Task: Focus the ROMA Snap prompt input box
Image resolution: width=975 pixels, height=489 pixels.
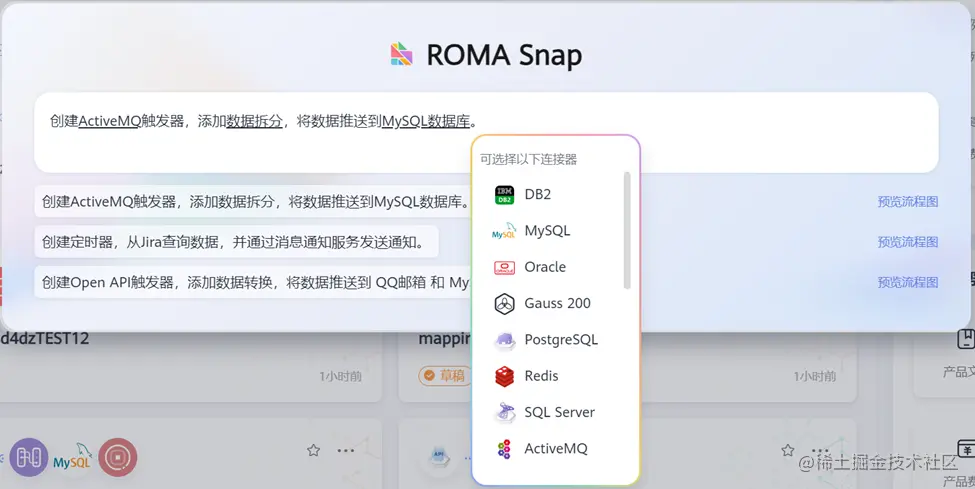Action: click(486, 133)
